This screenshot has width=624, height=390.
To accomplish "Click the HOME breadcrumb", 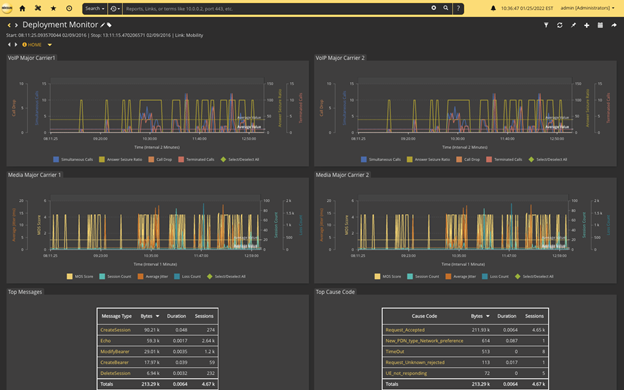I will tap(35, 45).
